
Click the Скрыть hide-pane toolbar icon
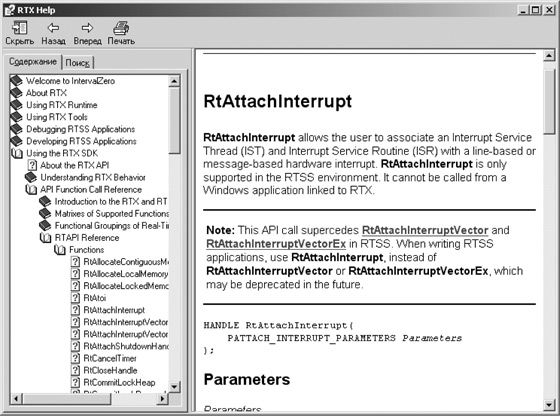click(19, 28)
